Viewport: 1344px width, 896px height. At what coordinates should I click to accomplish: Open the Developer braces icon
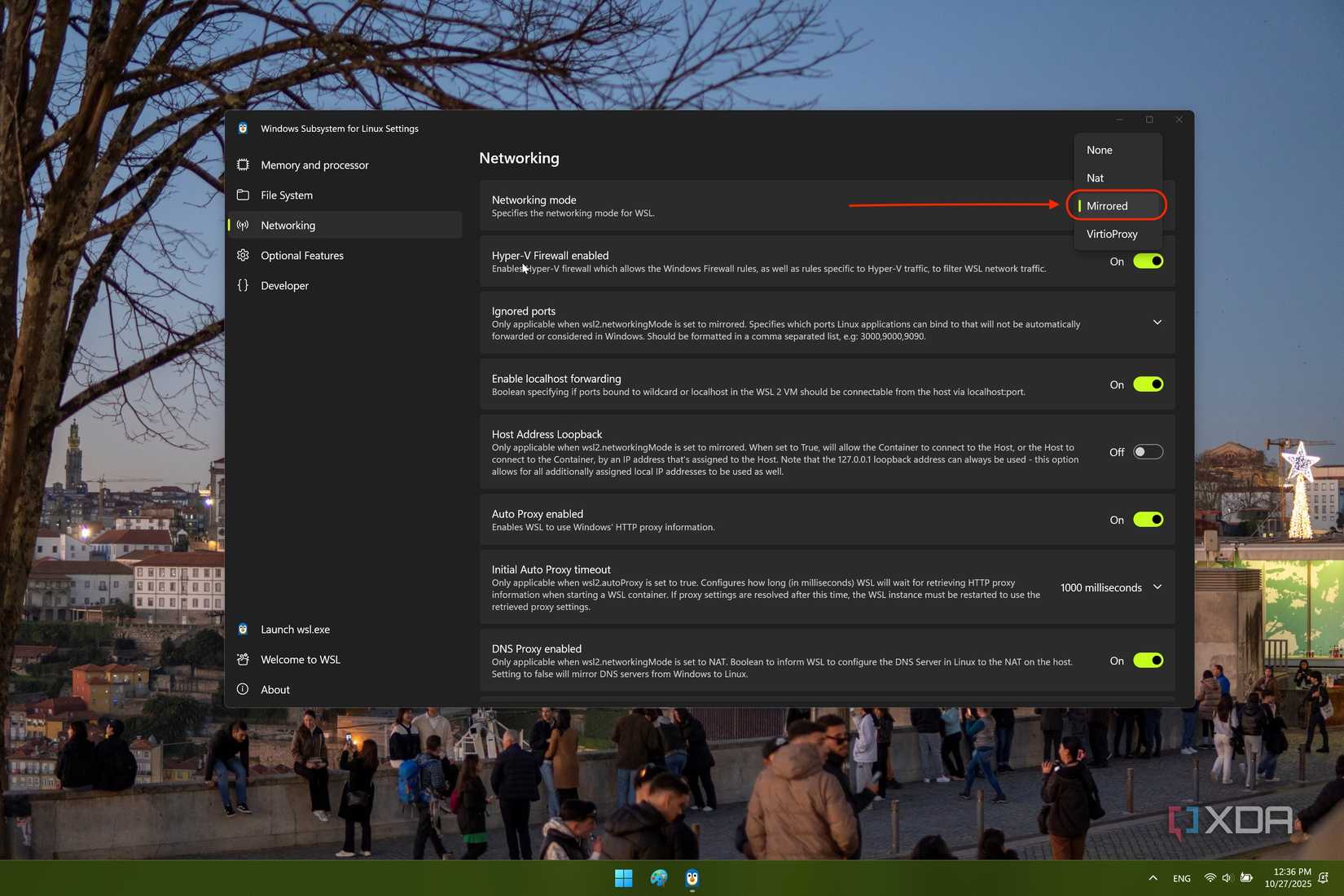pyautogui.click(x=243, y=285)
